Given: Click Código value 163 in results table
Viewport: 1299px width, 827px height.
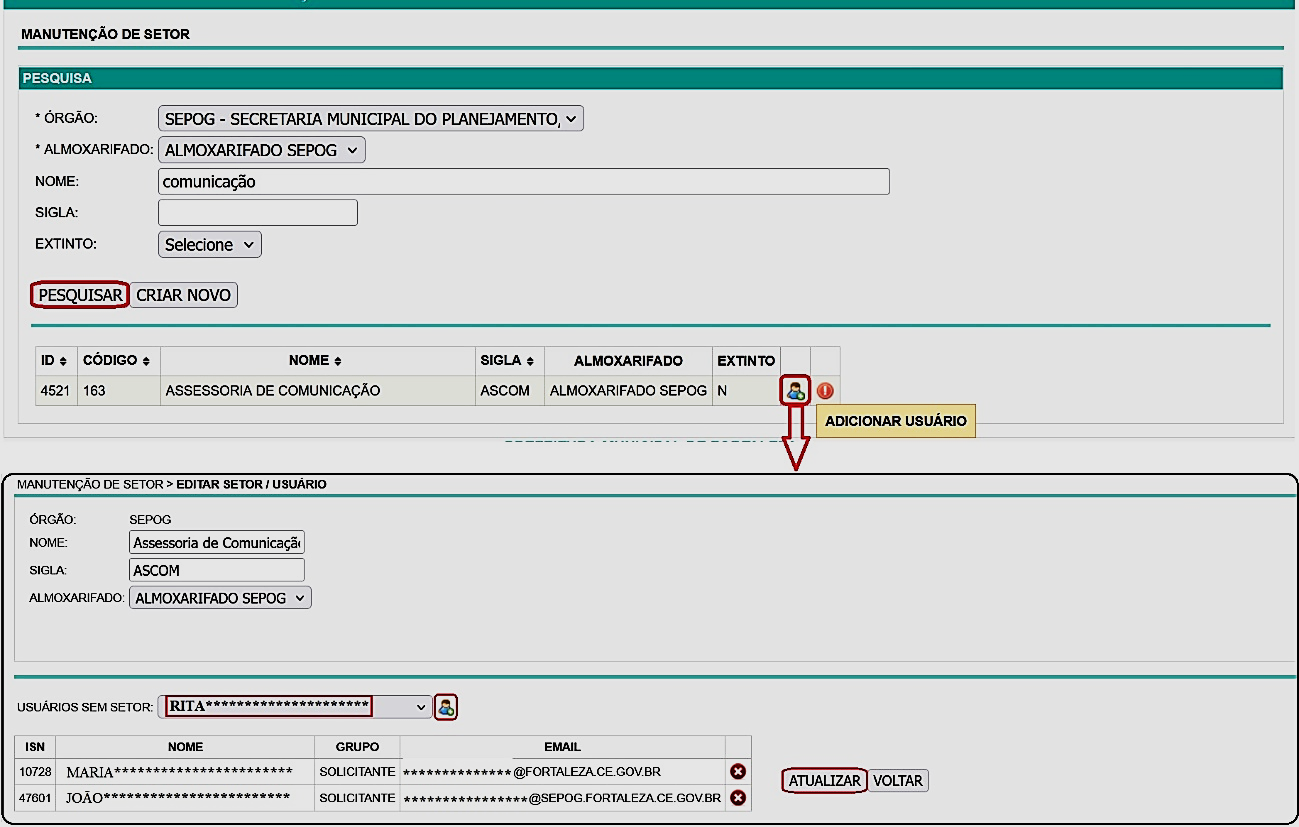Looking at the screenshot, I should (x=119, y=391).
